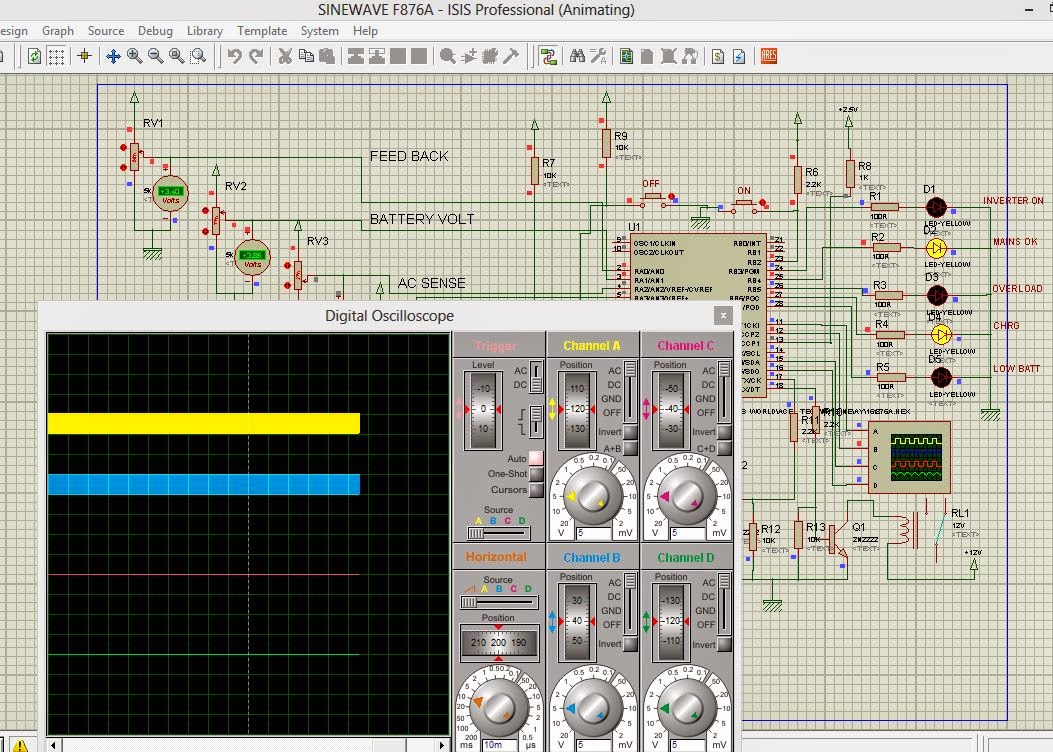Run the electrical rule check

(x=738, y=56)
